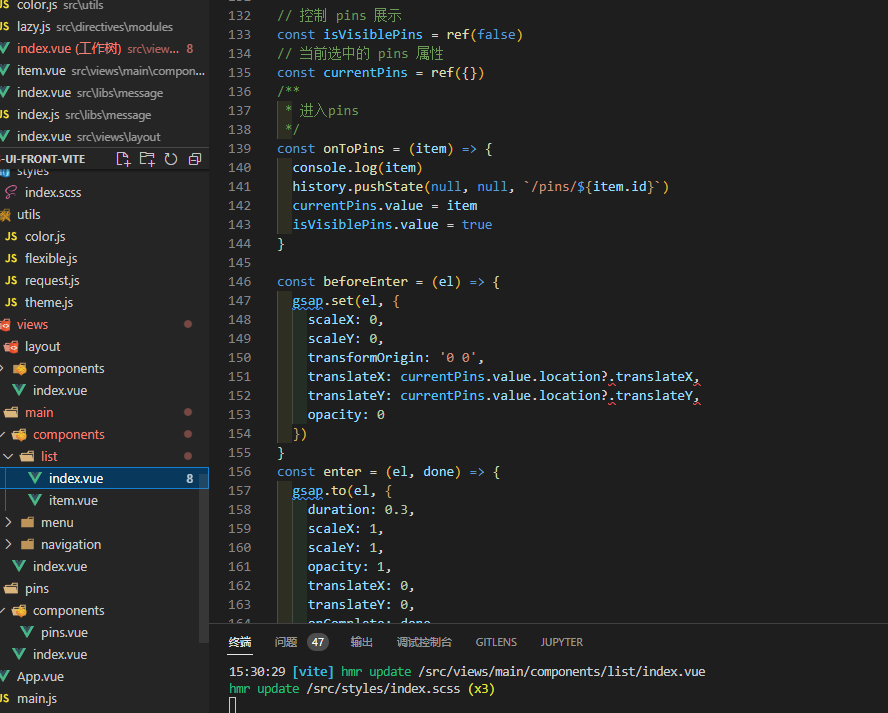Click the Vue icon beside App.vue
Screen dimensions: 888x713
tap(5, 676)
